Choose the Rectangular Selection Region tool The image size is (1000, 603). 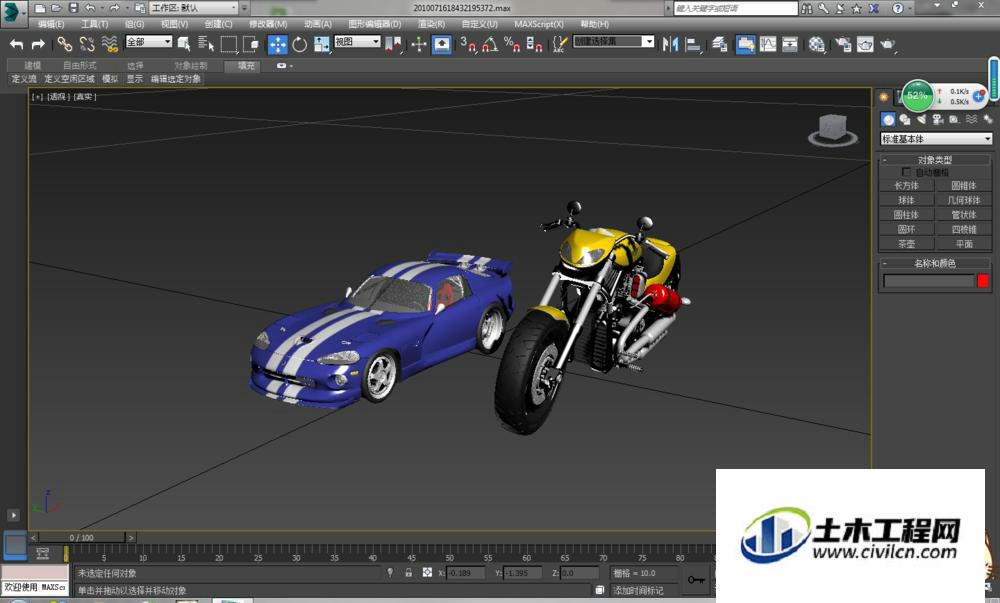click(x=228, y=44)
